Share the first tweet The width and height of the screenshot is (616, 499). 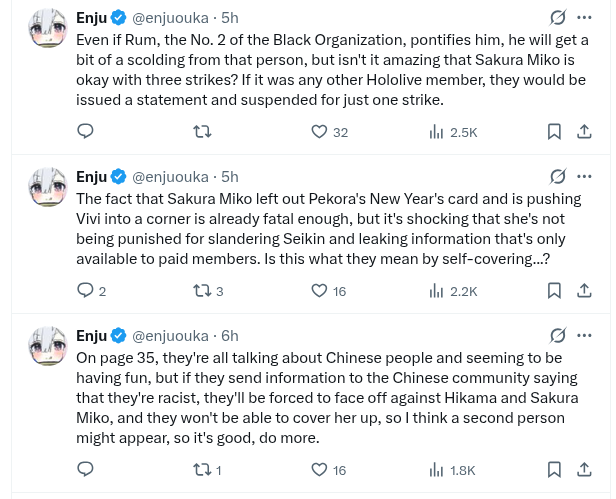[585, 132]
